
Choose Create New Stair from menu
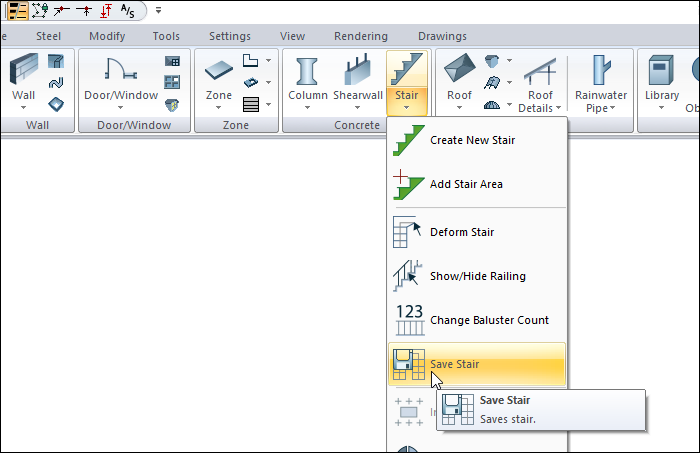tap(472, 140)
